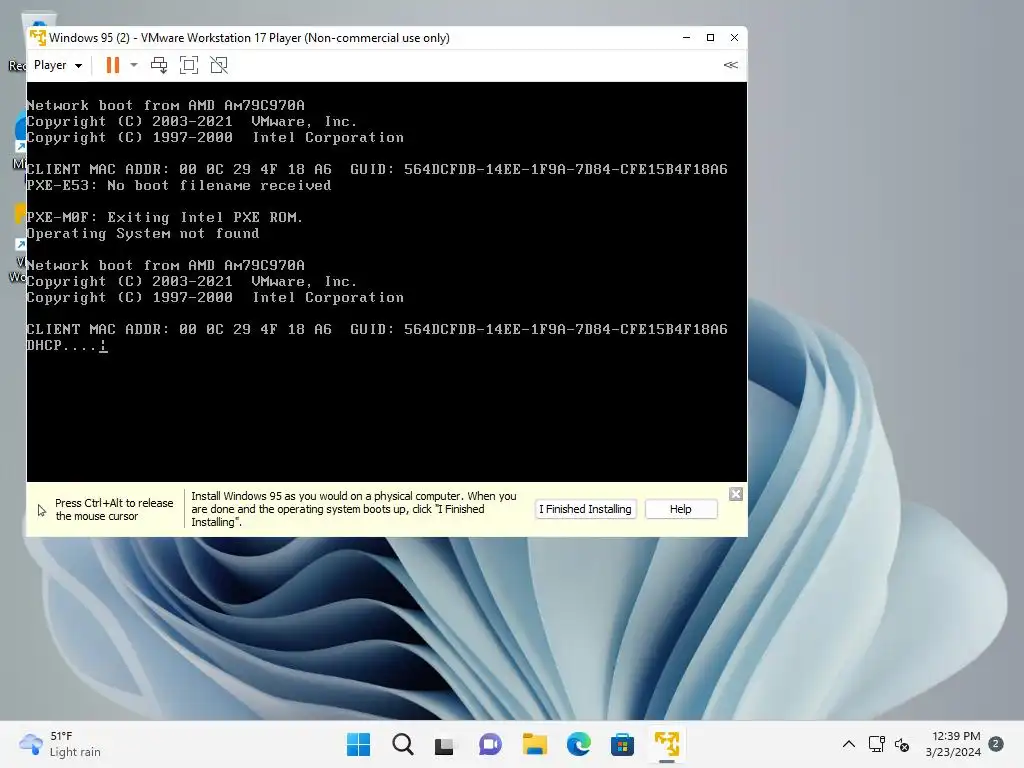This screenshot has height=768, width=1024.
Task: Open taskbar Search
Action: tap(402, 744)
